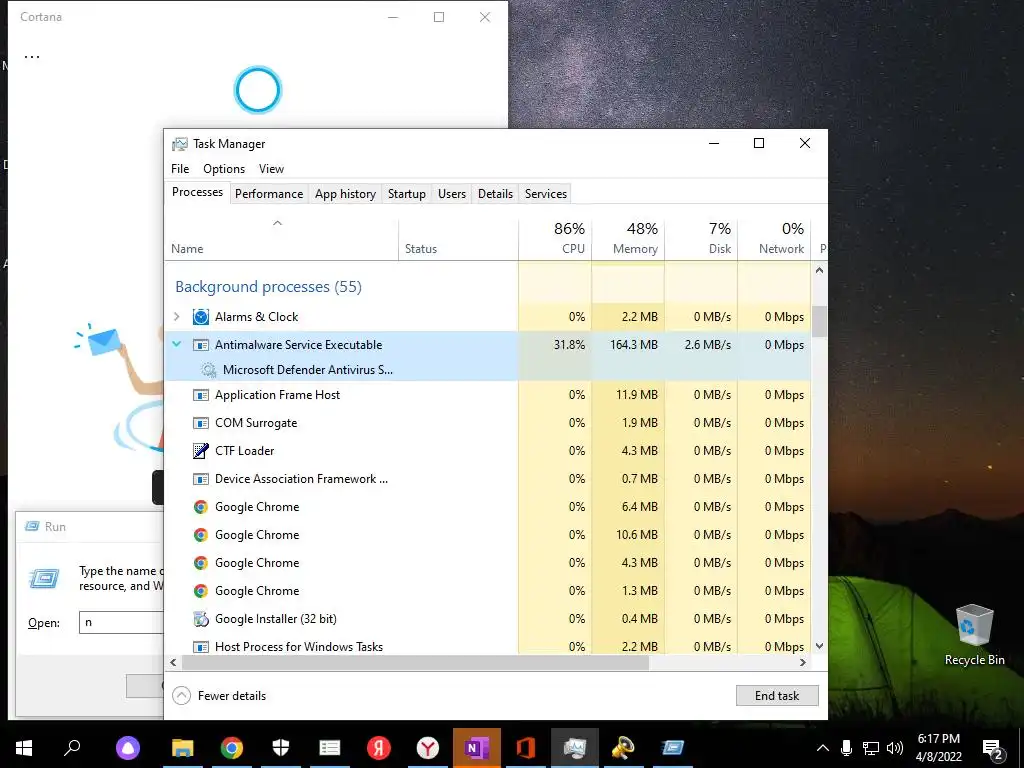This screenshot has height=768, width=1024.
Task: Click the Antimalware Service Executable icon
Action: point(200,345)
